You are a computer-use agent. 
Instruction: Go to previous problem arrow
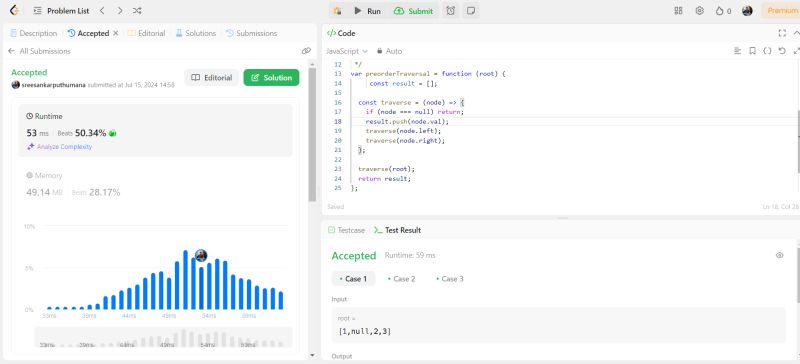click(102, 11)
